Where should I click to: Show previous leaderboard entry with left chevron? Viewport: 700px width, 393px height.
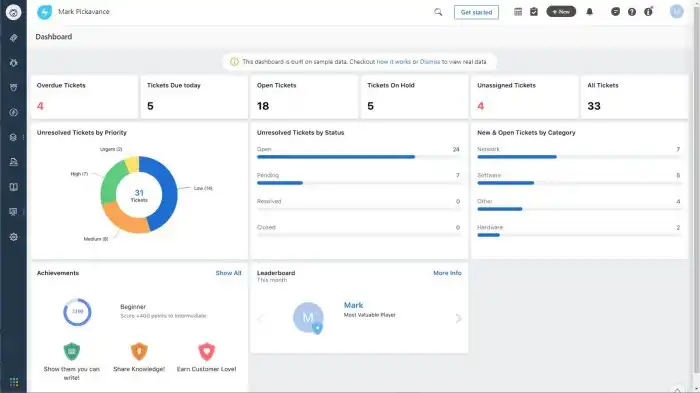coord(261,318)
